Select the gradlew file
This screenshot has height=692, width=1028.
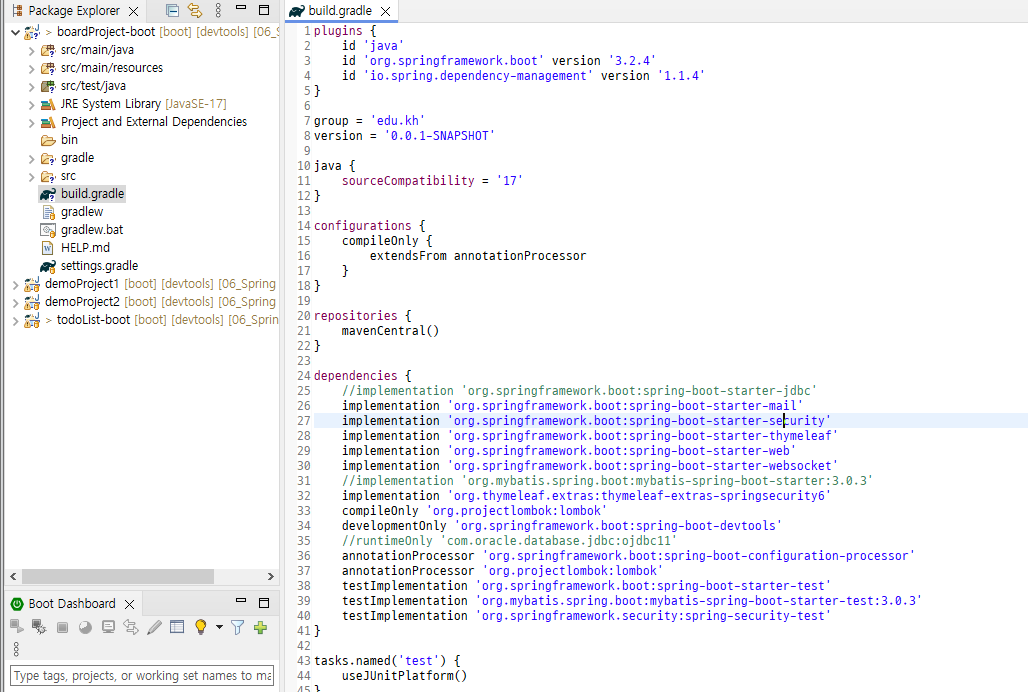pyautogui.click(x=82, y=212)
